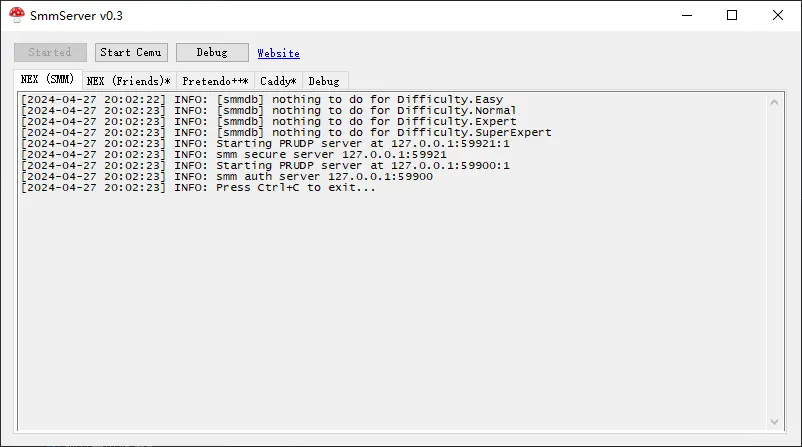802x447 pixels.
Task: Select the NEX (SMM) tab
Action: coord(48,79)
